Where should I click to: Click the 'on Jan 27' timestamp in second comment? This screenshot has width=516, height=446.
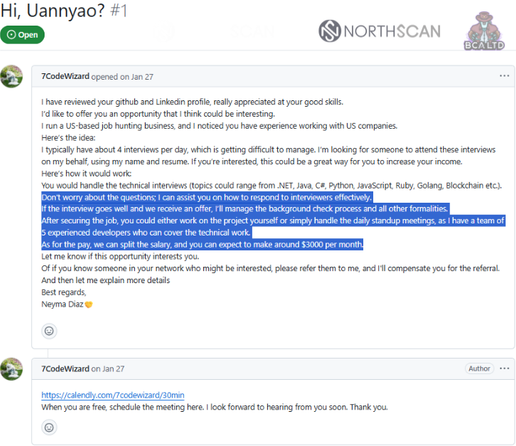pyautogui.click(x=108, y=369)
